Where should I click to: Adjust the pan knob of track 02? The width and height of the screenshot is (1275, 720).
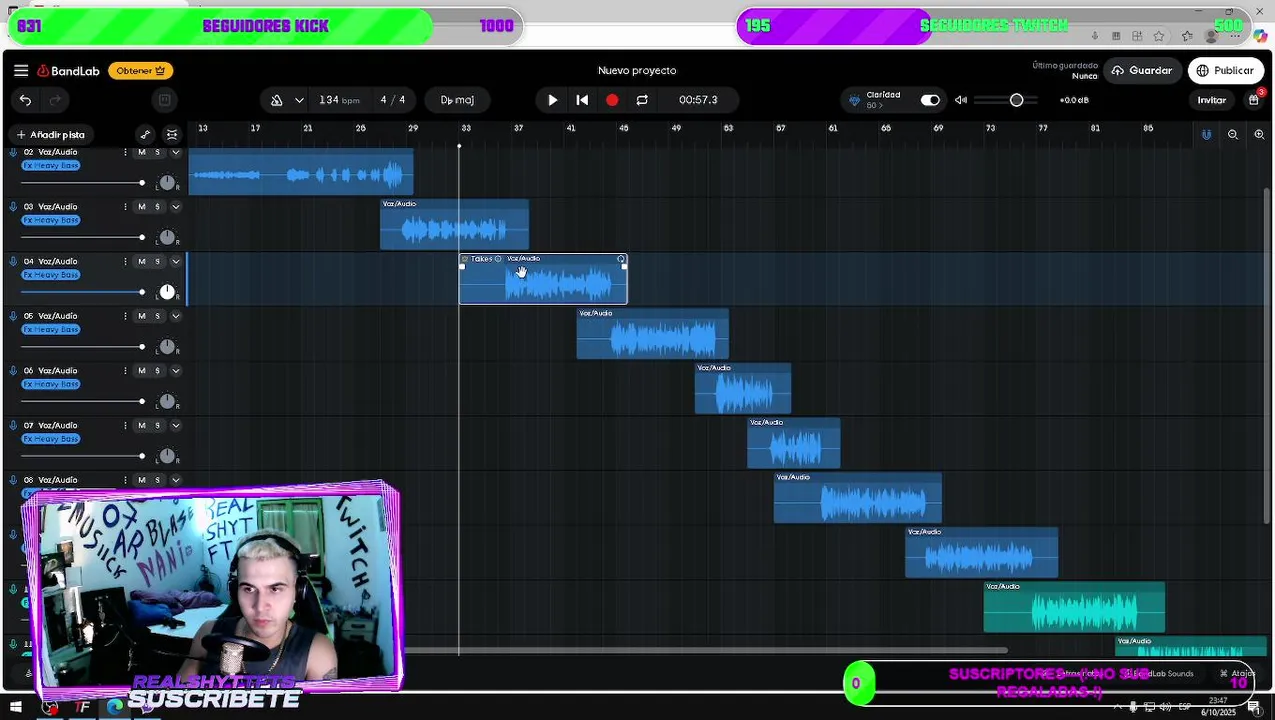(x=167, y=183)
